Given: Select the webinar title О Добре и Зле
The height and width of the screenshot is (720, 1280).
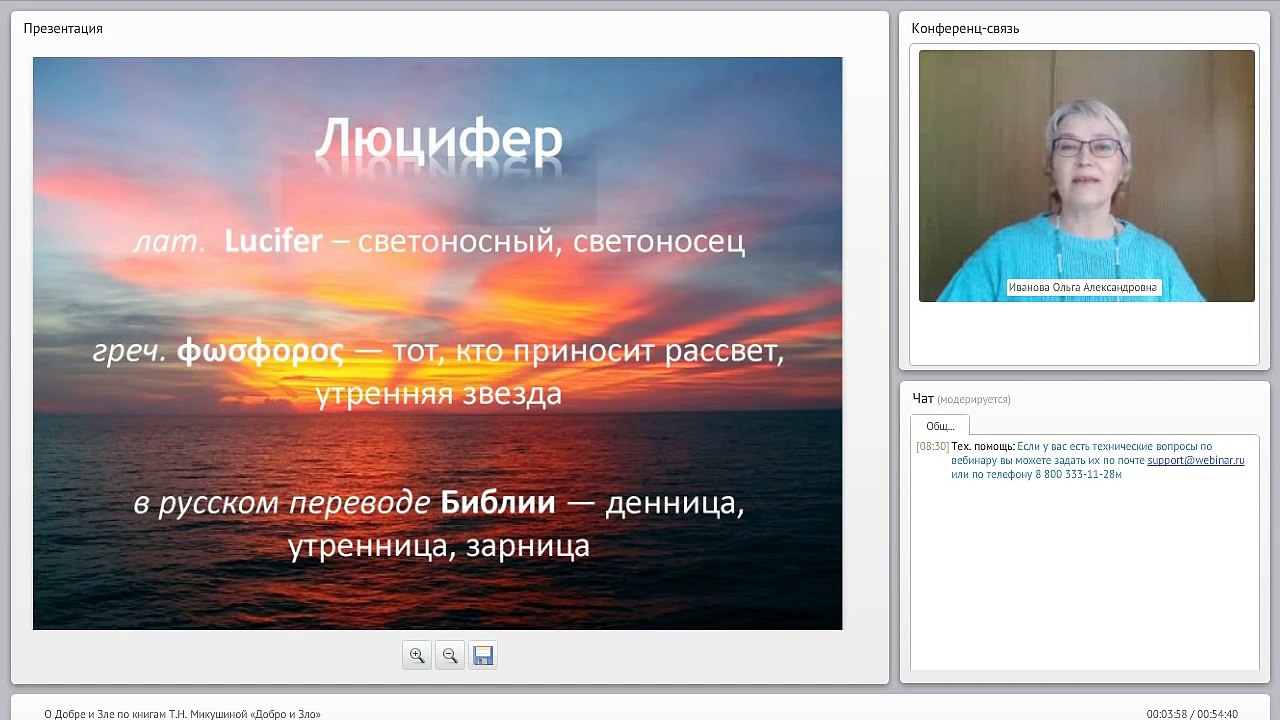Looking at the screenshot, I should (182, 714).
